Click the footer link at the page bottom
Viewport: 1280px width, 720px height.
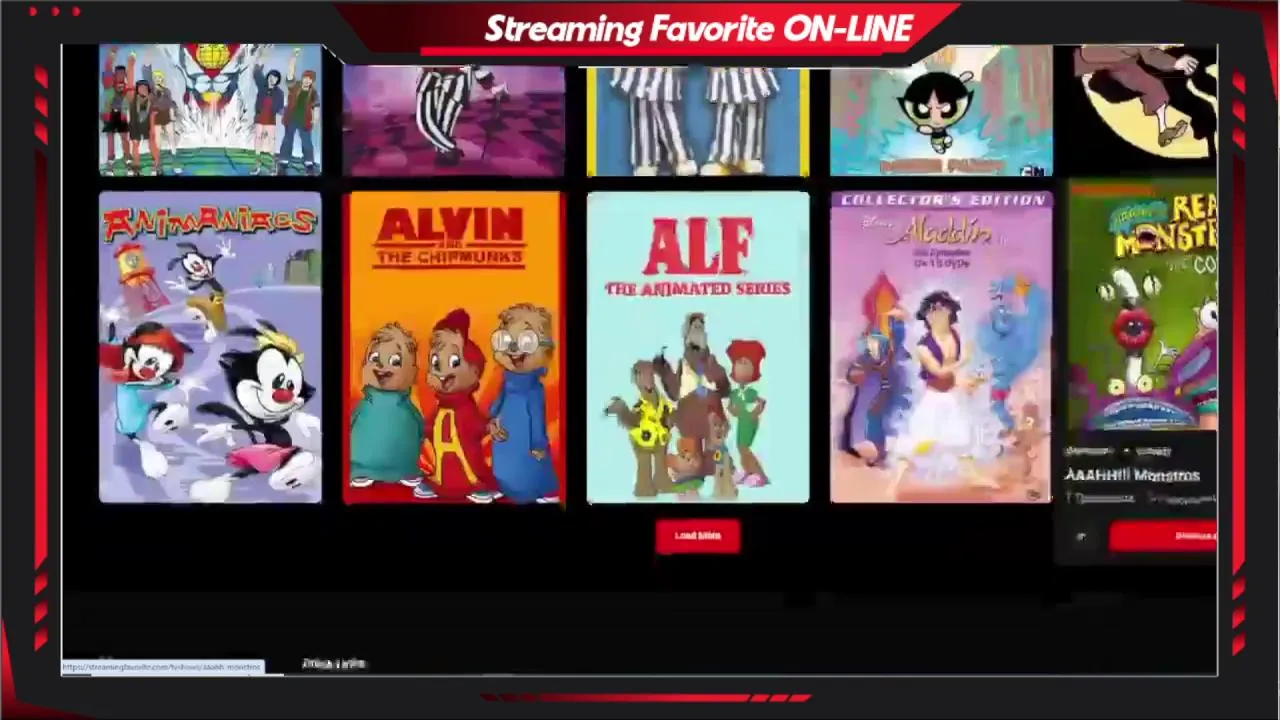[x=334, y=664]
